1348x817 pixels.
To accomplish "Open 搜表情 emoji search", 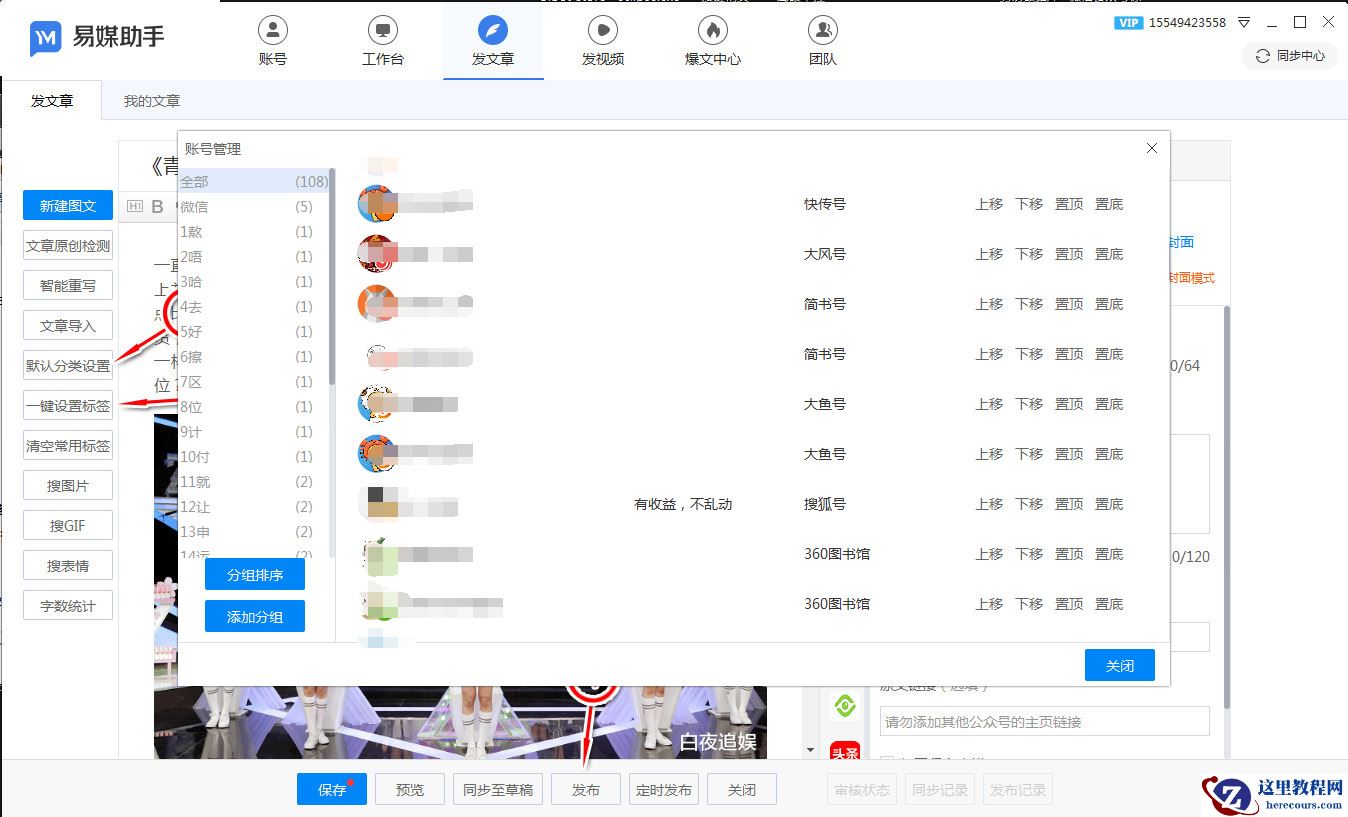I will [68, 566].
